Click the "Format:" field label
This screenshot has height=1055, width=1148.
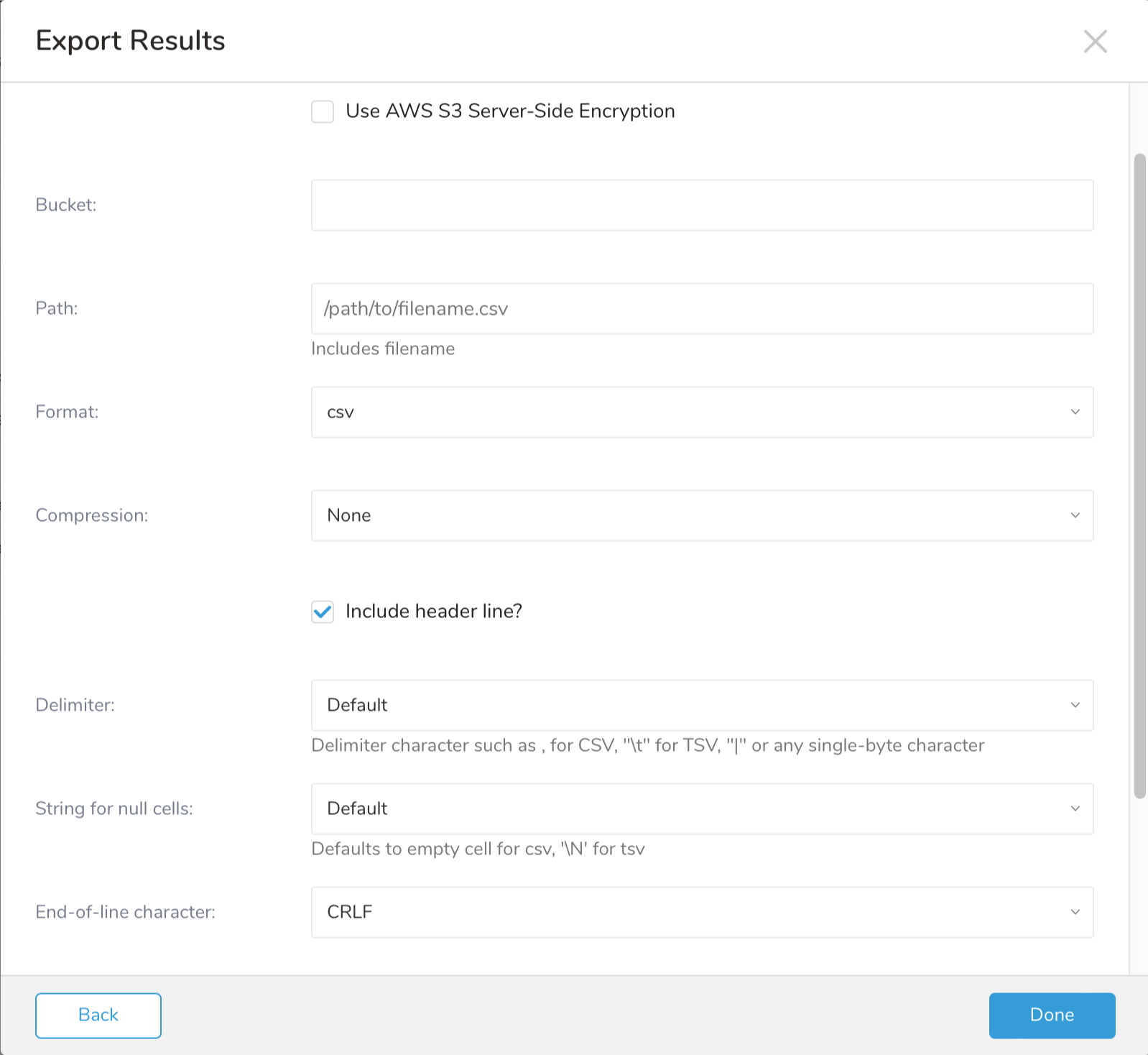coord(67,413)
